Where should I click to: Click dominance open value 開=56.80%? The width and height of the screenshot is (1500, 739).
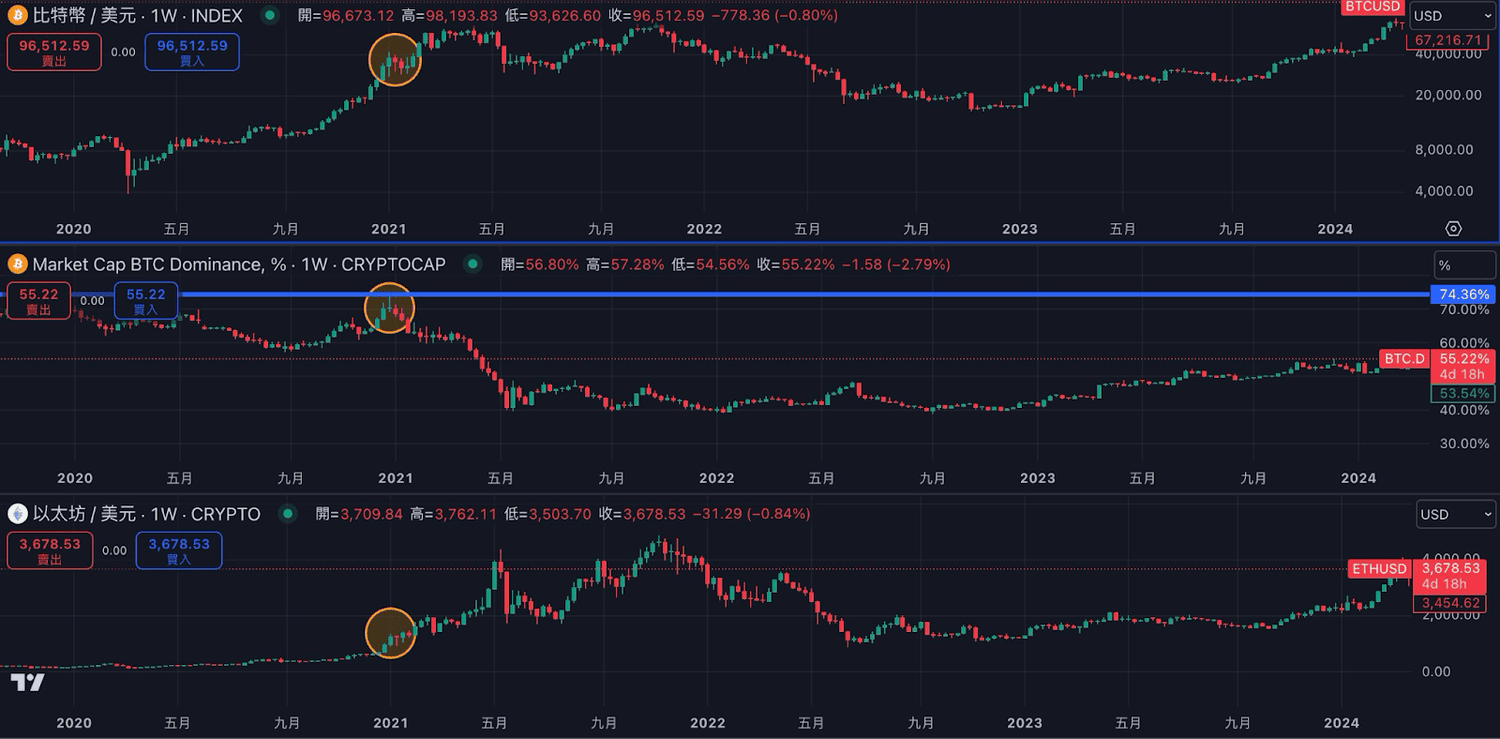(540, 265)
